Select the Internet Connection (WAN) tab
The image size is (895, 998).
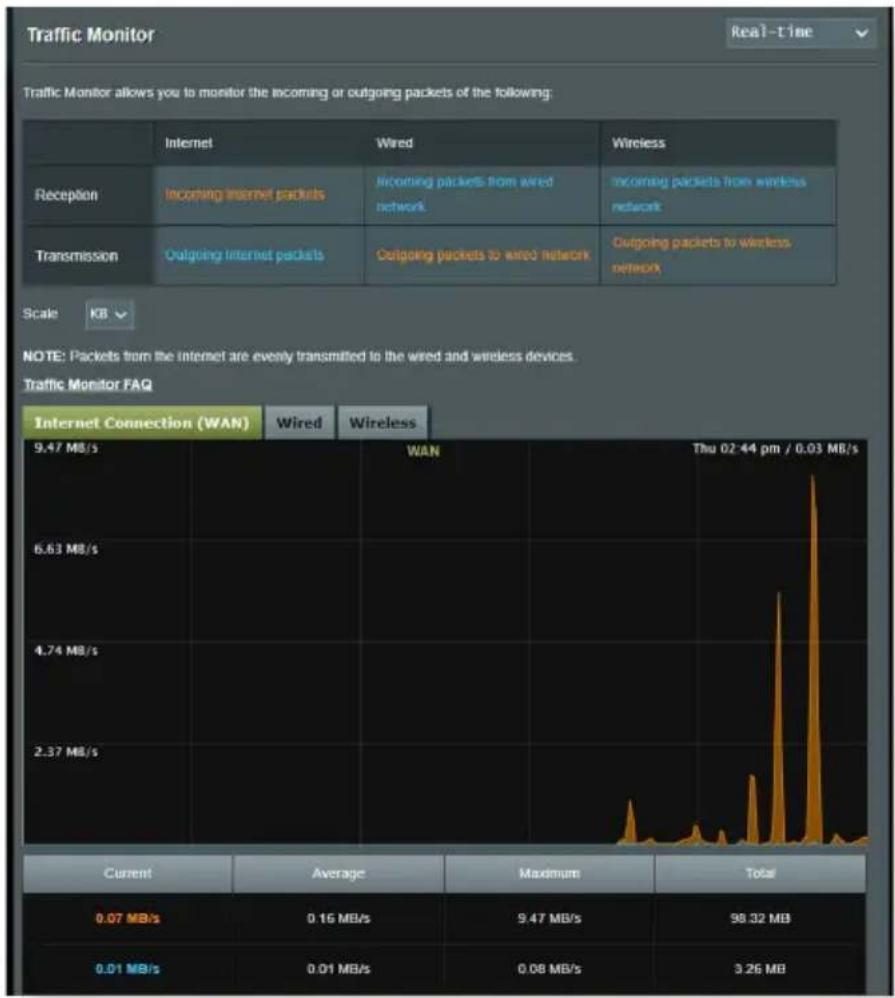pos(142,423)
